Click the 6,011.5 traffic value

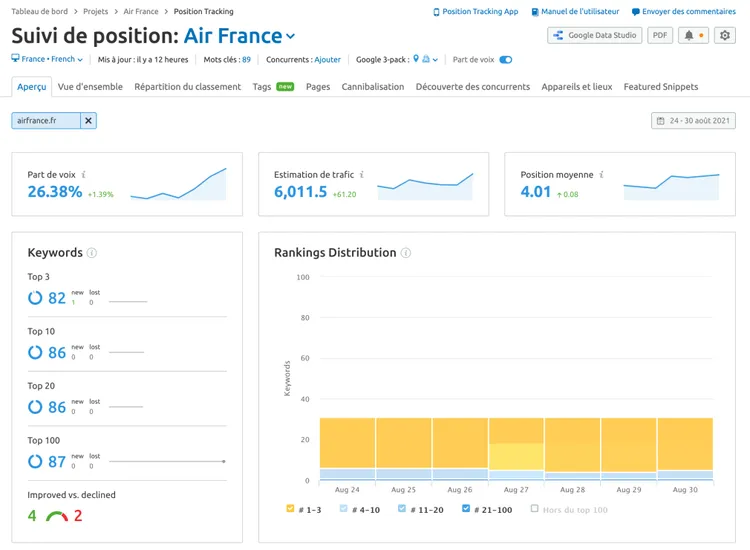coord(300,192)
